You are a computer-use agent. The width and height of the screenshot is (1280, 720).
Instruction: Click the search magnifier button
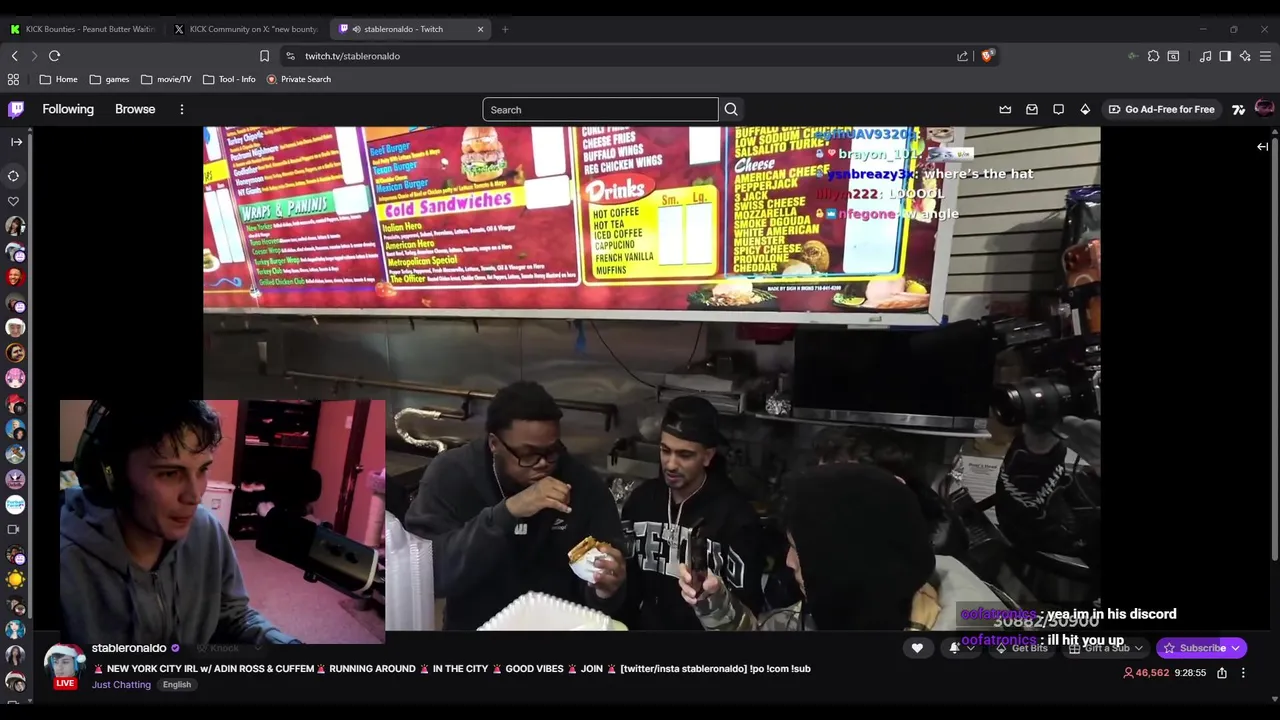tap(731, 109)
